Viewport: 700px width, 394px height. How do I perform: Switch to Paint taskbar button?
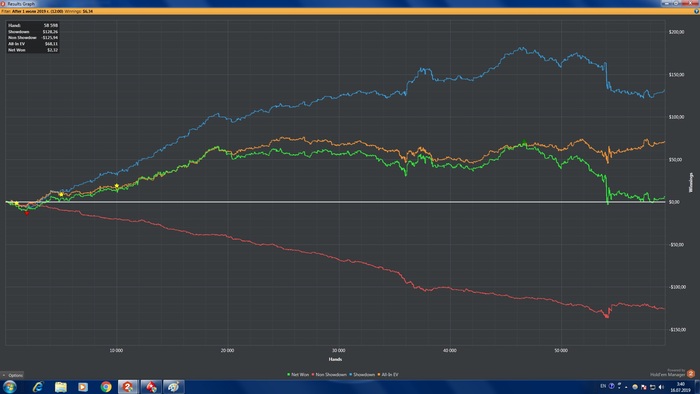click(174, 387)
